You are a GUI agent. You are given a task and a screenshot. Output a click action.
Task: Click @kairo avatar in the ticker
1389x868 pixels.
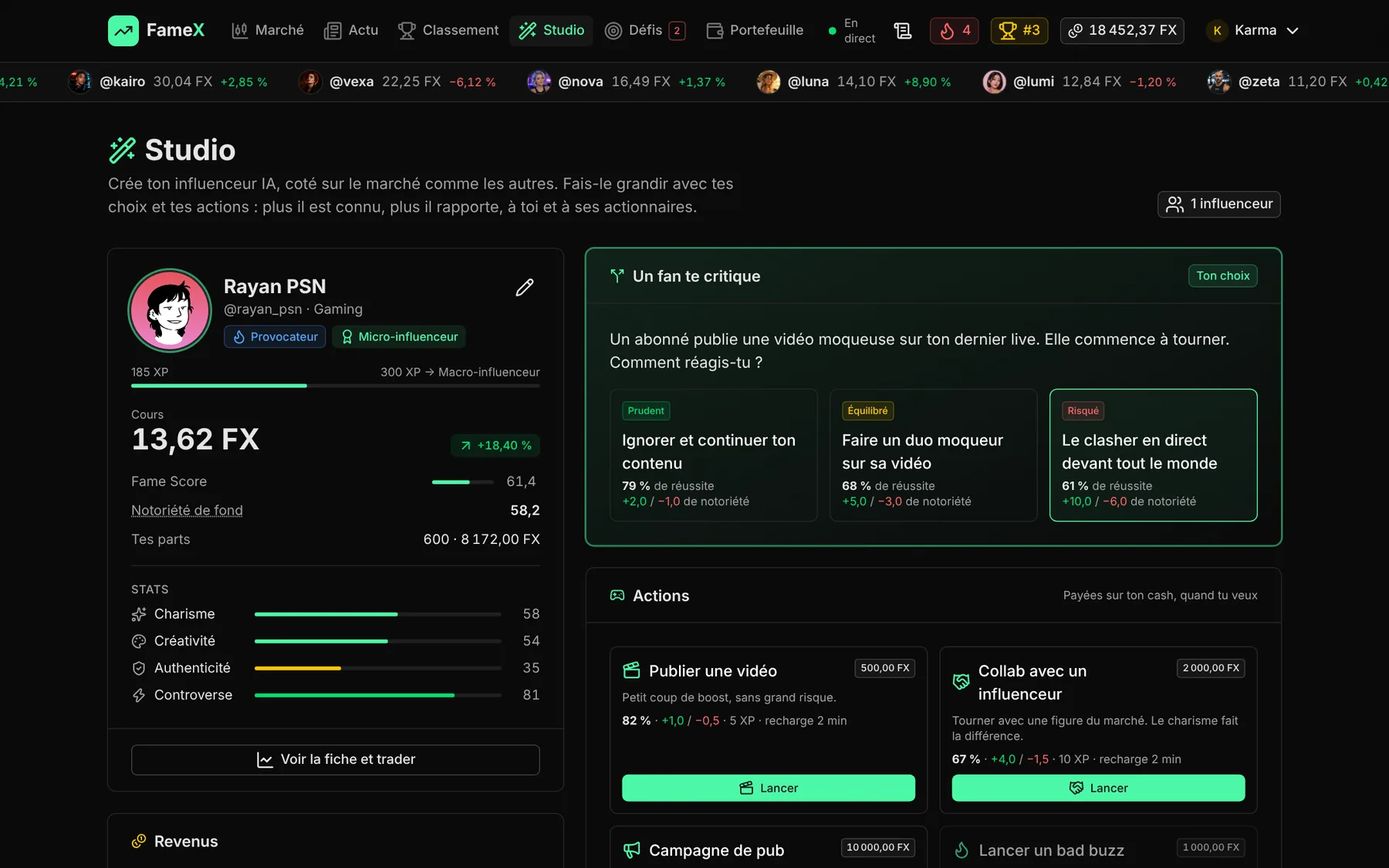[79, 82]
